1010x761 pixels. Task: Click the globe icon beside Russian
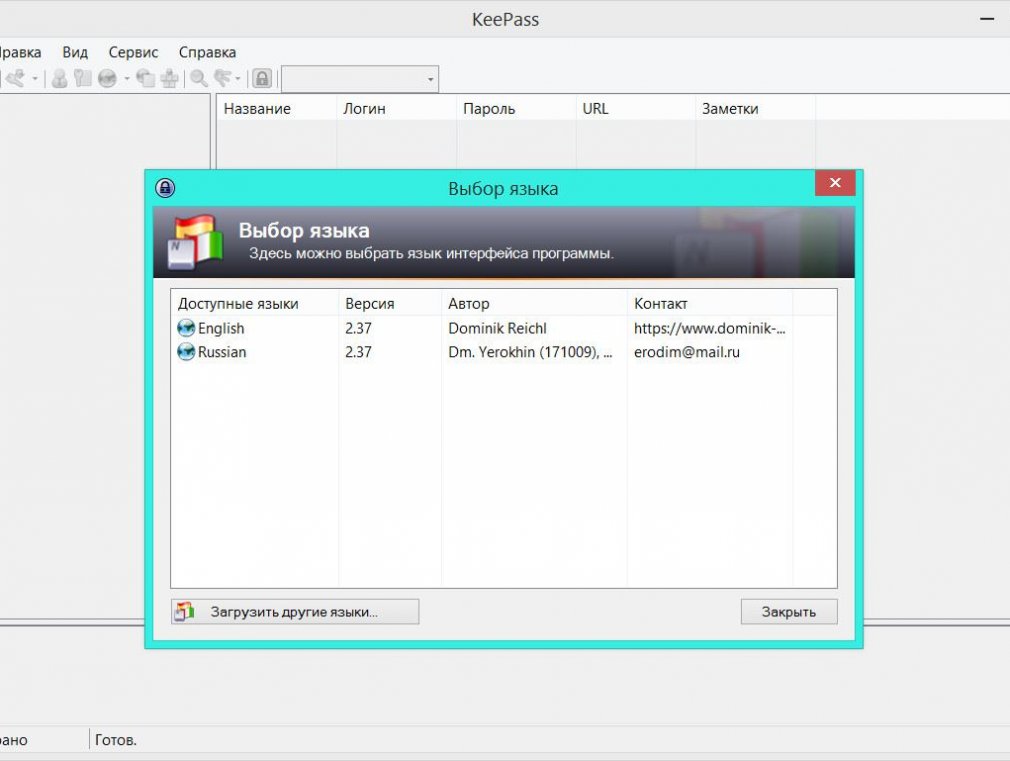point(186,352)
